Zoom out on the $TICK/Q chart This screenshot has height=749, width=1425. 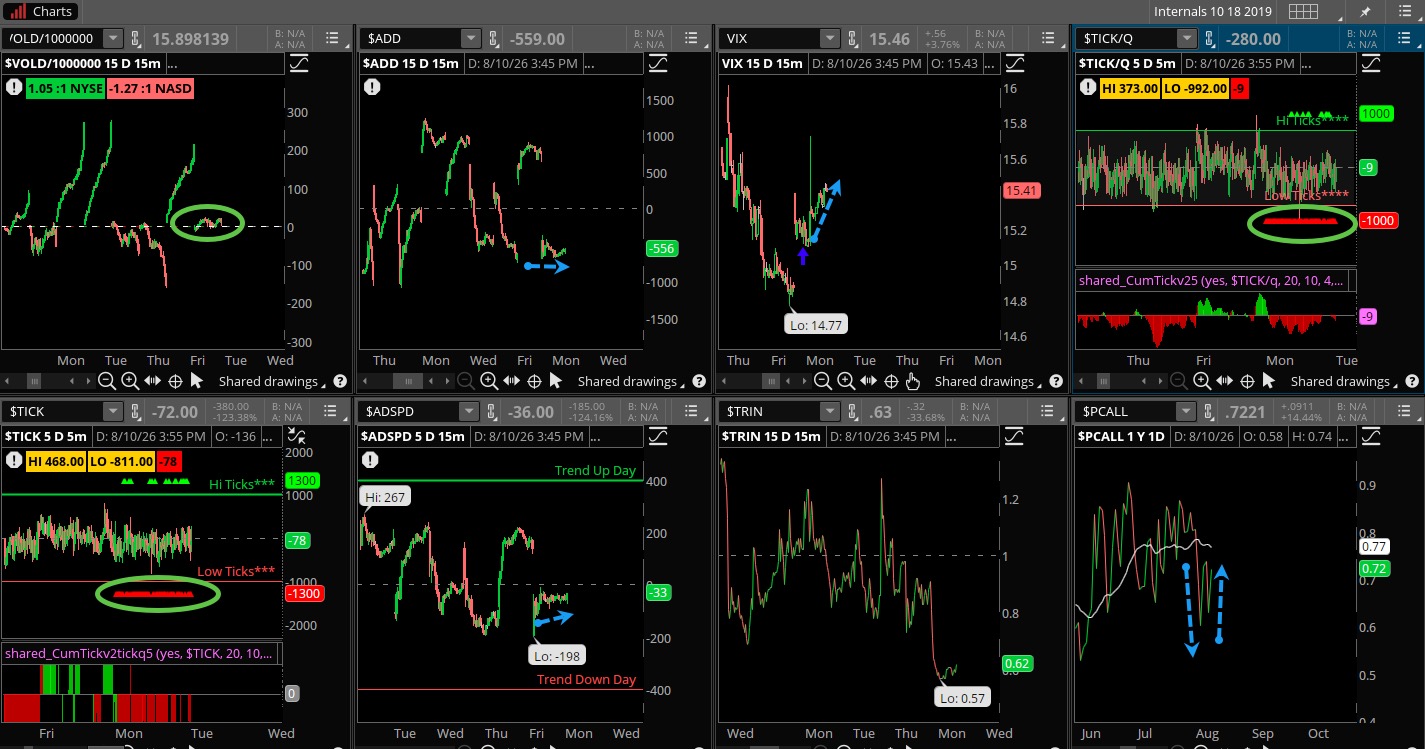pos(1179,381)
